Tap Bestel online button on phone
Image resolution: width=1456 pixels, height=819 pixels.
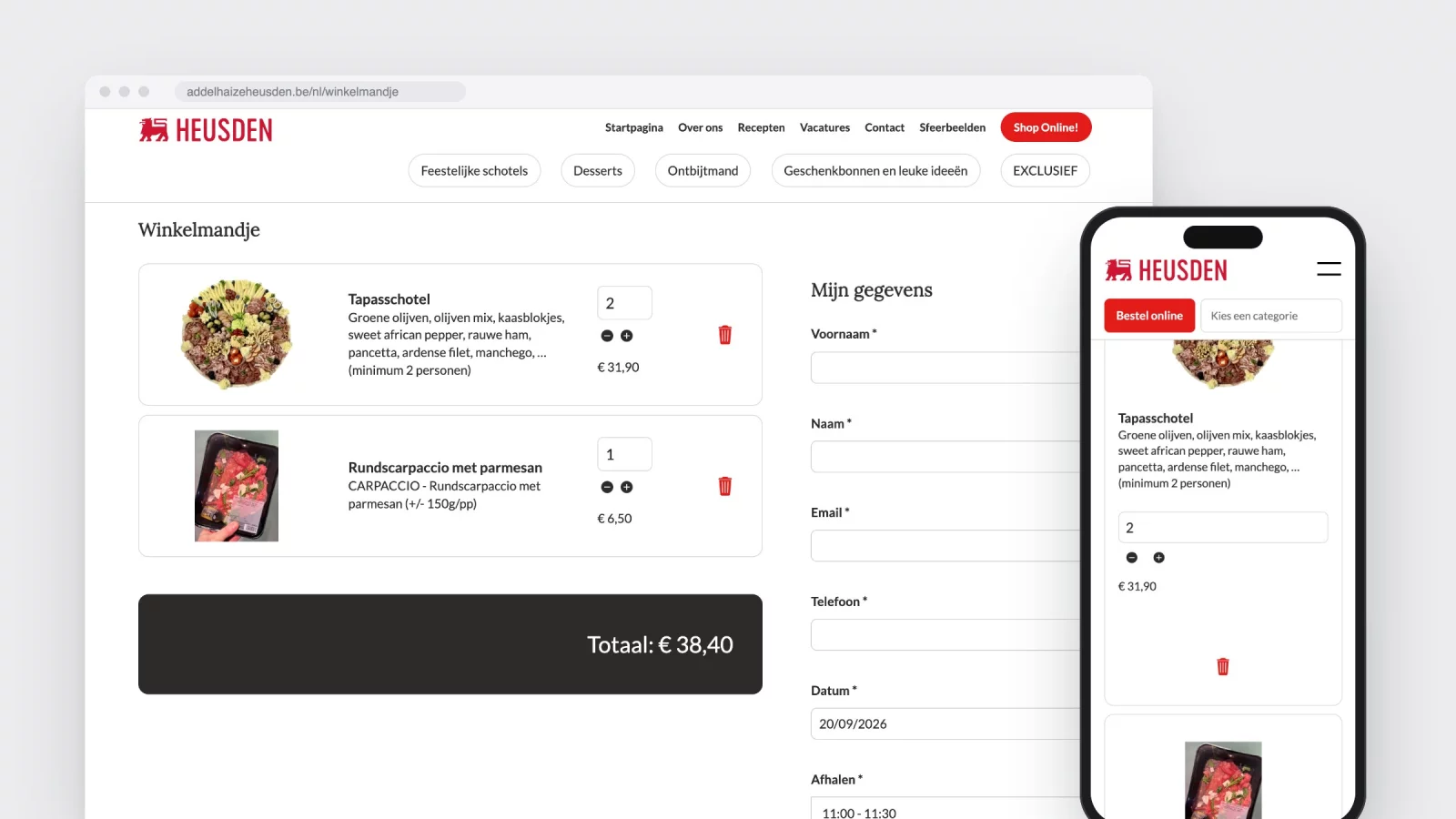coord(1149,316)
